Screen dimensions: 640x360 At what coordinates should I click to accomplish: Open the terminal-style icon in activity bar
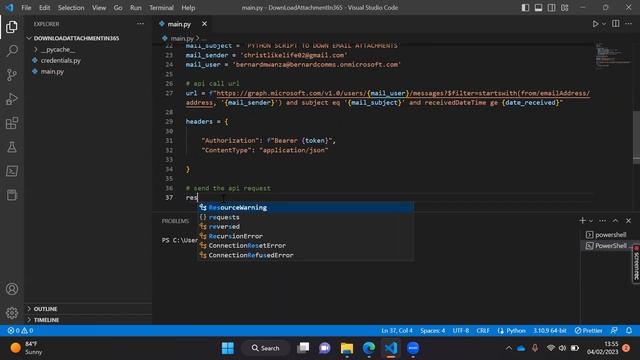pyautogui.click(x=12, y=171)
